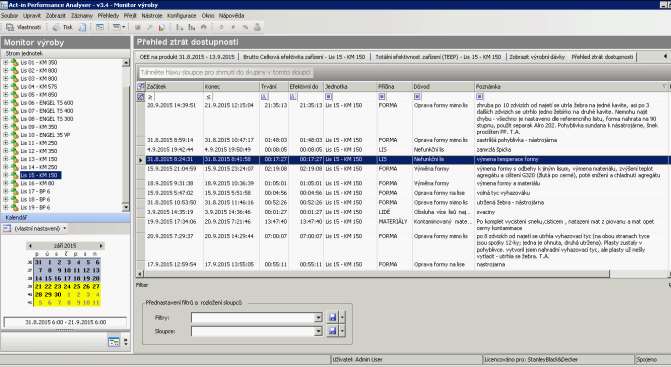The image size is (671, 367).
Task: Click the table horizontal scrollbar left arrow
Action: tap(140, 274)
